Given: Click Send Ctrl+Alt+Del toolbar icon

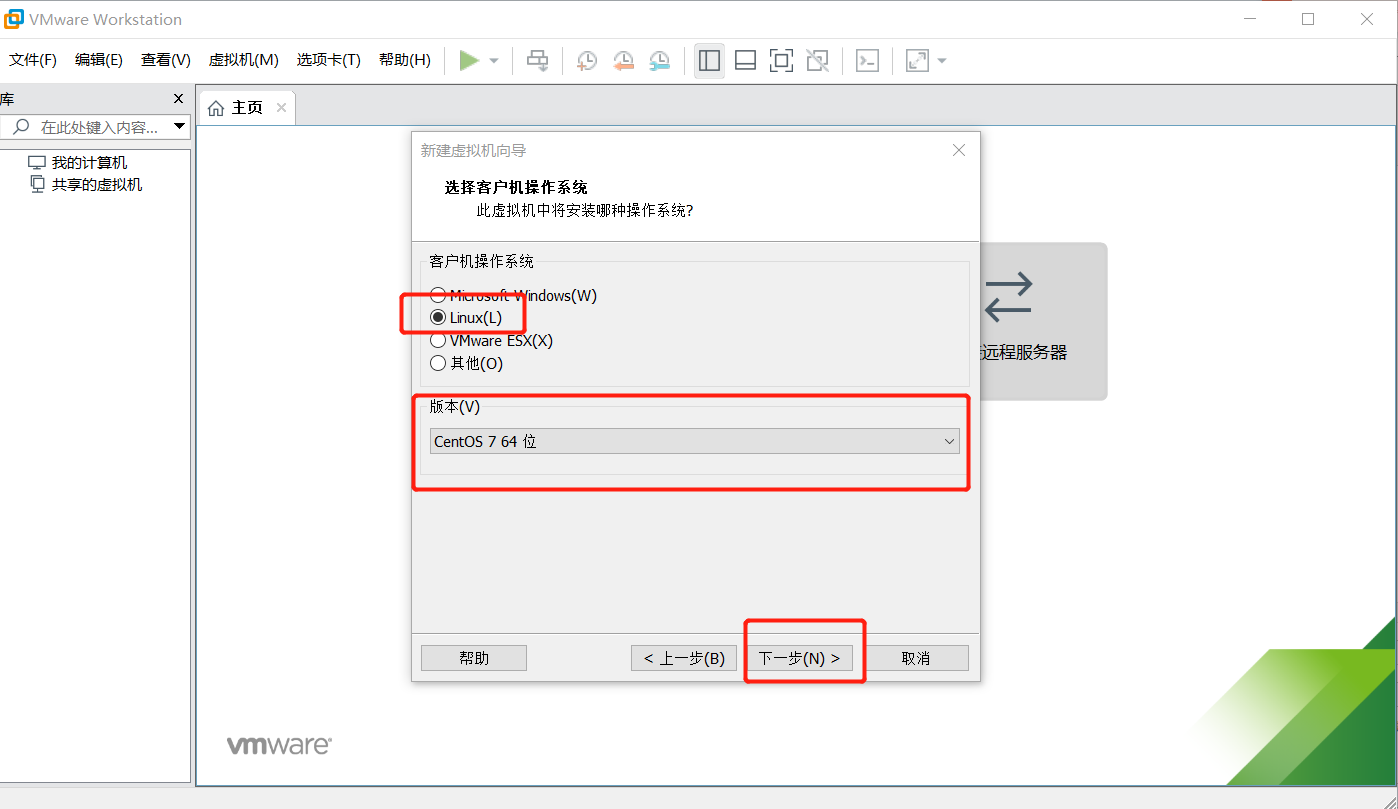Looking at the screenshot, I should [x=538, y=61].
